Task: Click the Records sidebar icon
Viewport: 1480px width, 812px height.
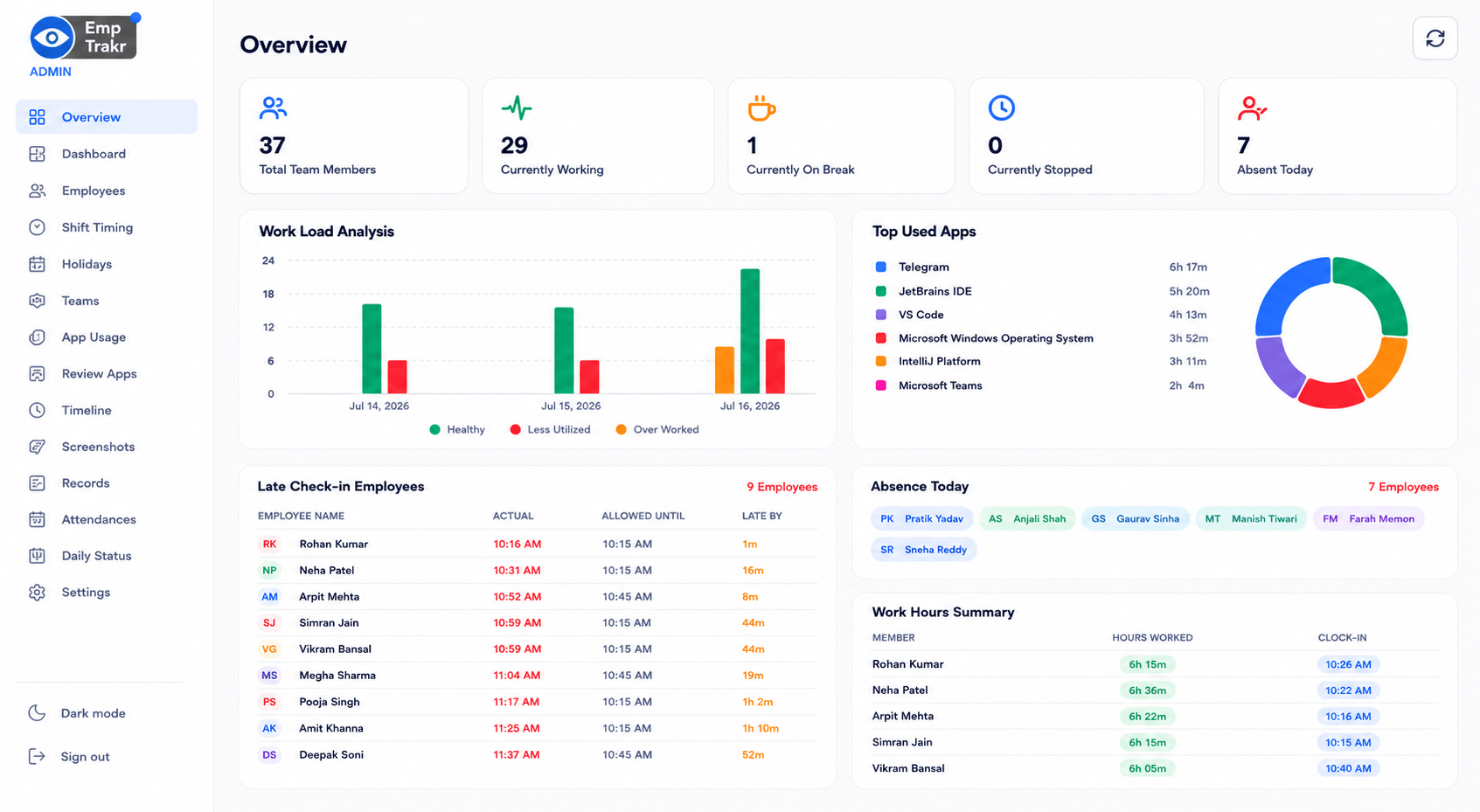Action: coord(37,483)
